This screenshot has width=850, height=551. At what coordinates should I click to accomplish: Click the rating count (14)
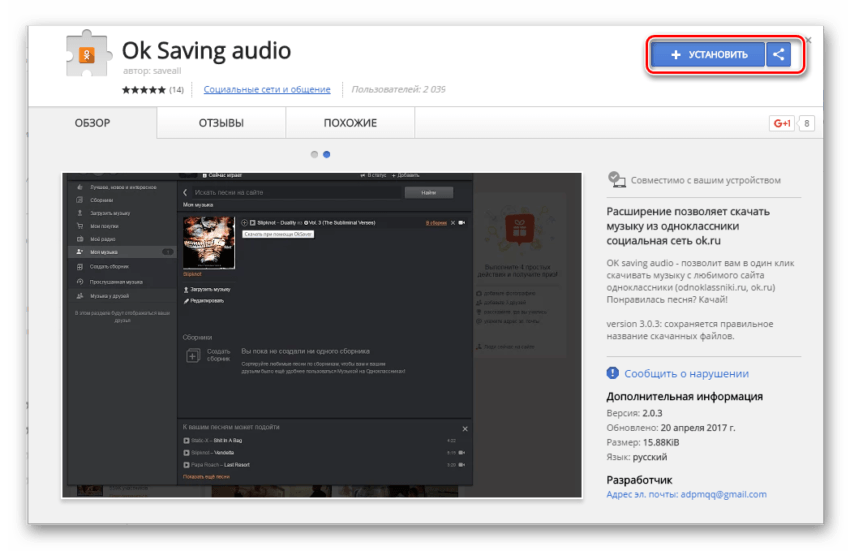point(176,90)
